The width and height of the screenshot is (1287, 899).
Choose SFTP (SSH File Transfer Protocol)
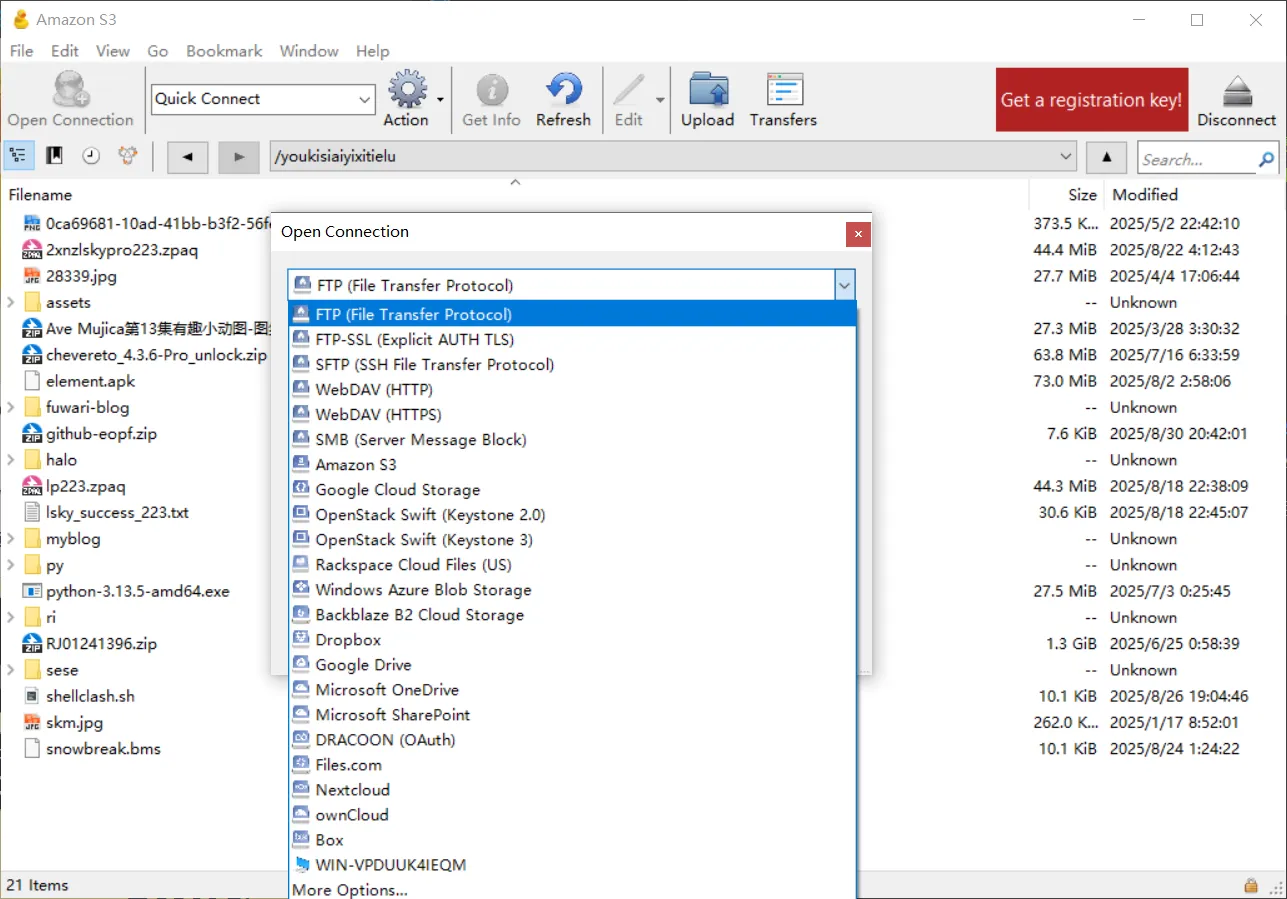tap(434, 364)
